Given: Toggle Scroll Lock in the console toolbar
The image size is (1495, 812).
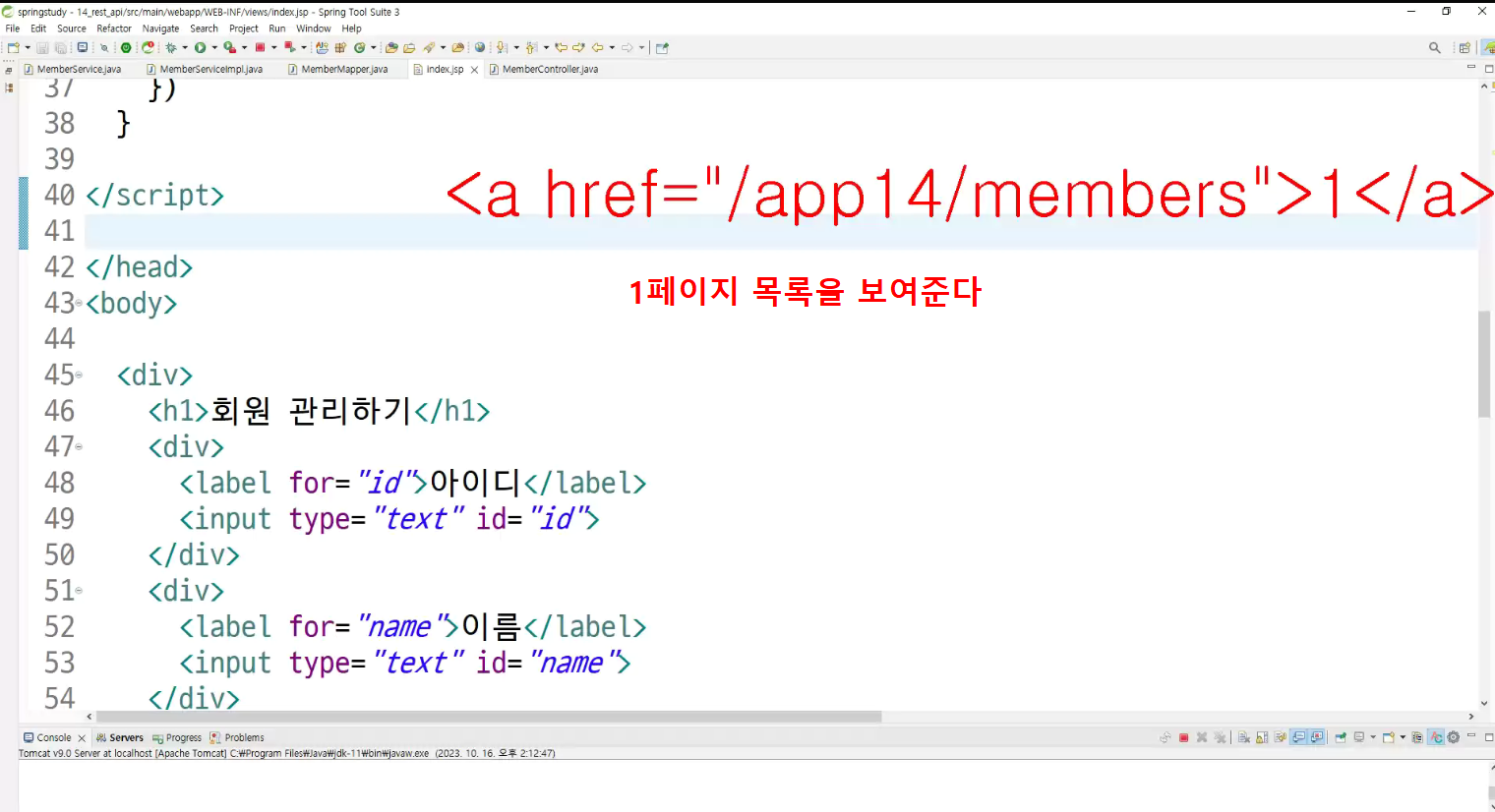Looking at the screenshot, I should [1262, 737].
